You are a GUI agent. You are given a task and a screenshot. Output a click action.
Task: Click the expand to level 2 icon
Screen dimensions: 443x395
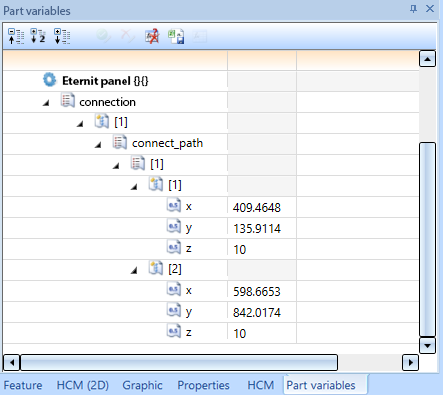pyautogui.click(x=38, y=36)
